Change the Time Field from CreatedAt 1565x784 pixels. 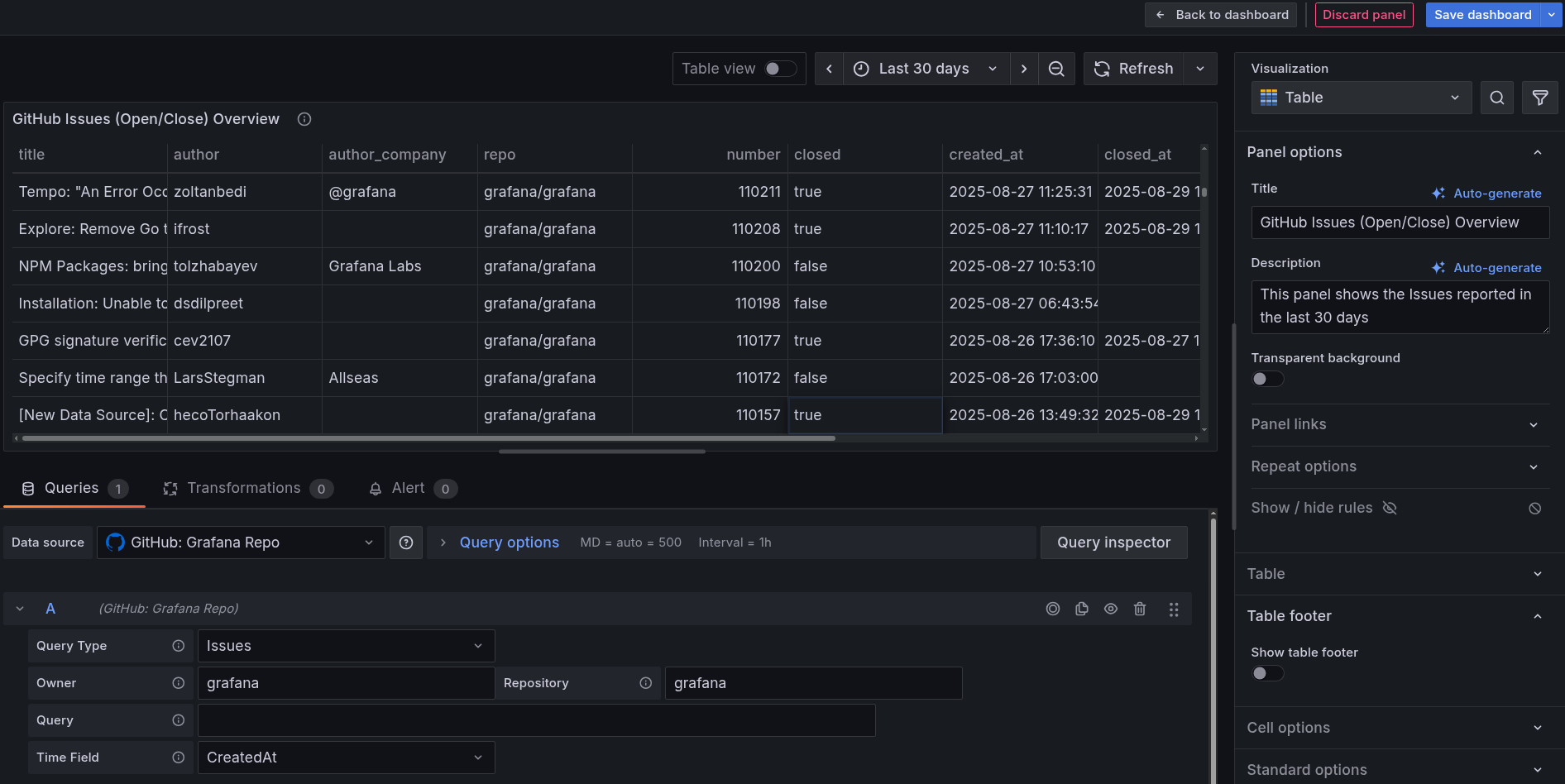click(x=345, y=757)
